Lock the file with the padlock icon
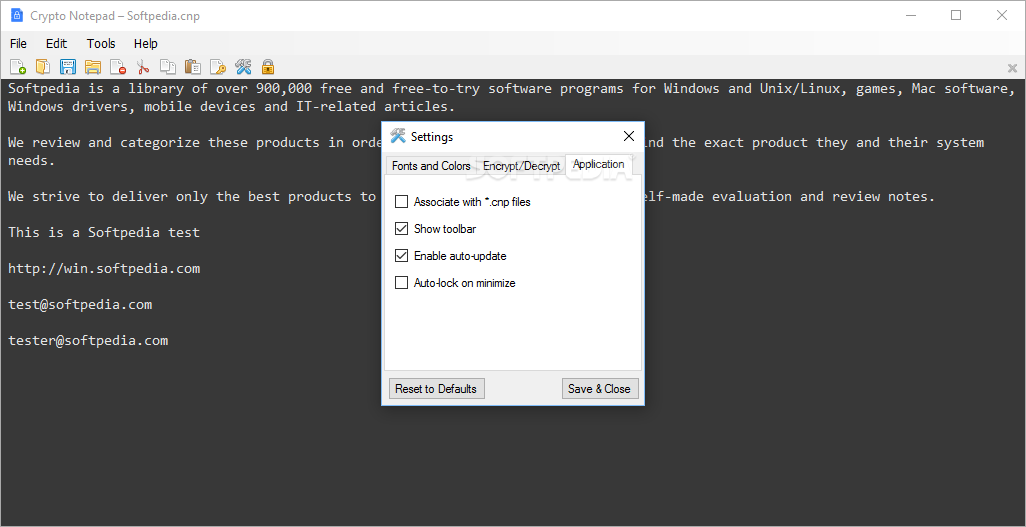The height and width of the screenshot is (527, 1026). tap(268, 67)
